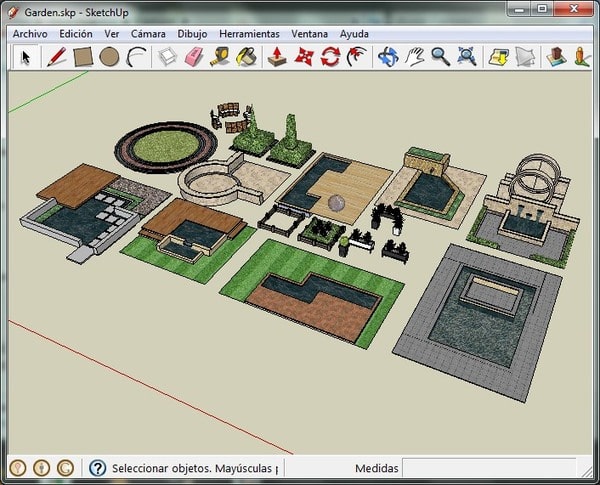Toggle the Instructor help question-mark button

(x=98, y=468)
